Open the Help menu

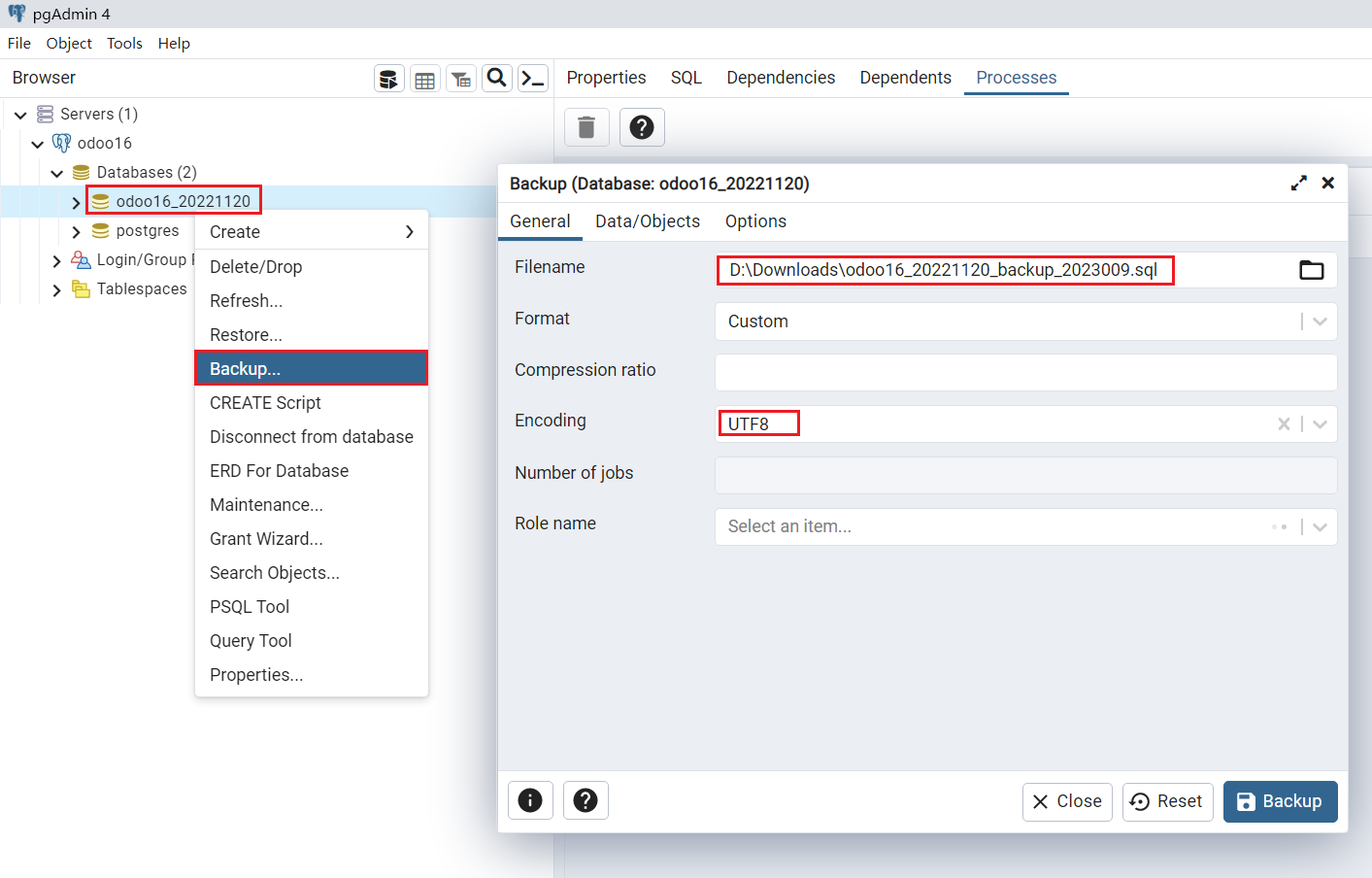[174, 44]
